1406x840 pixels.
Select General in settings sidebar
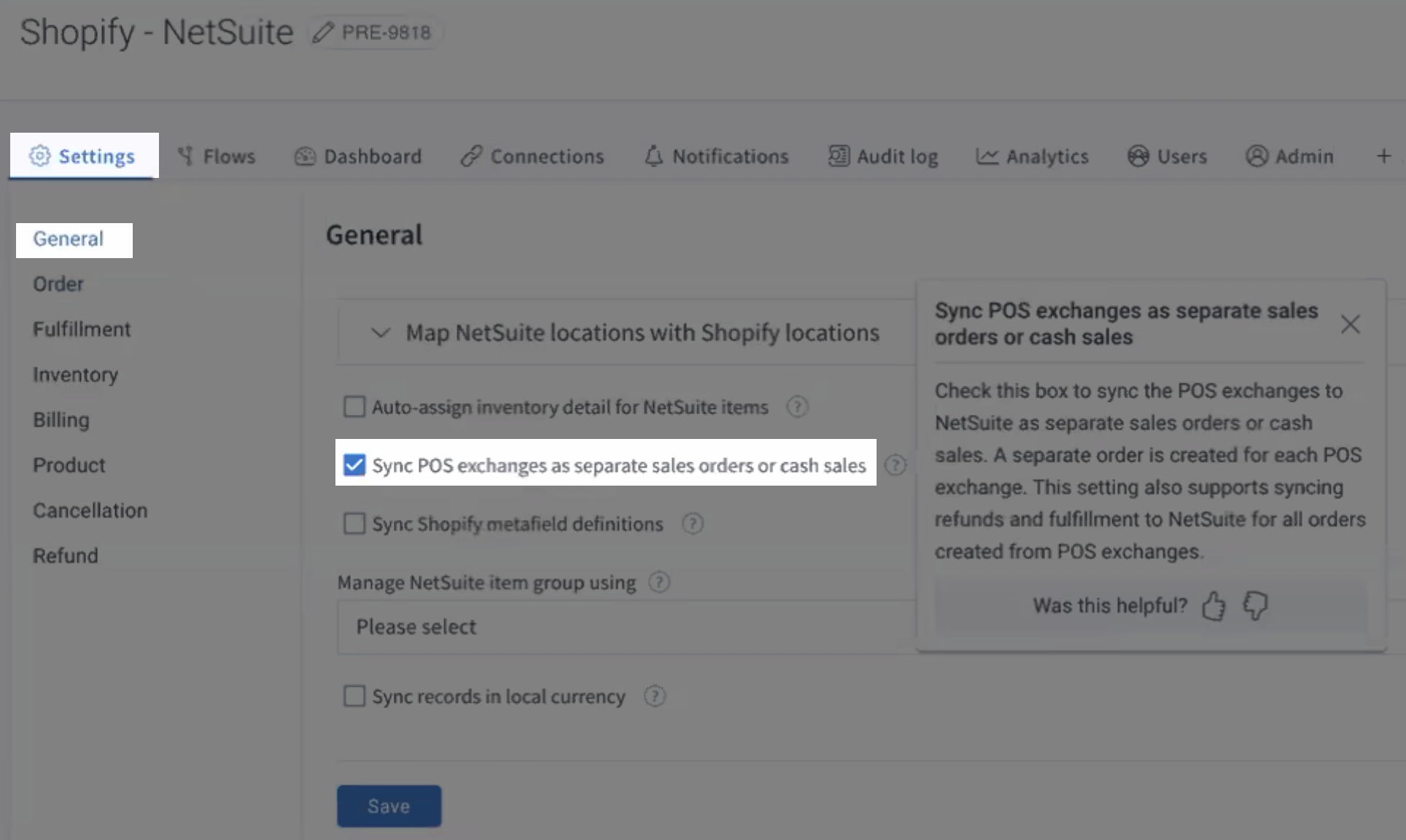pos(69,239)
